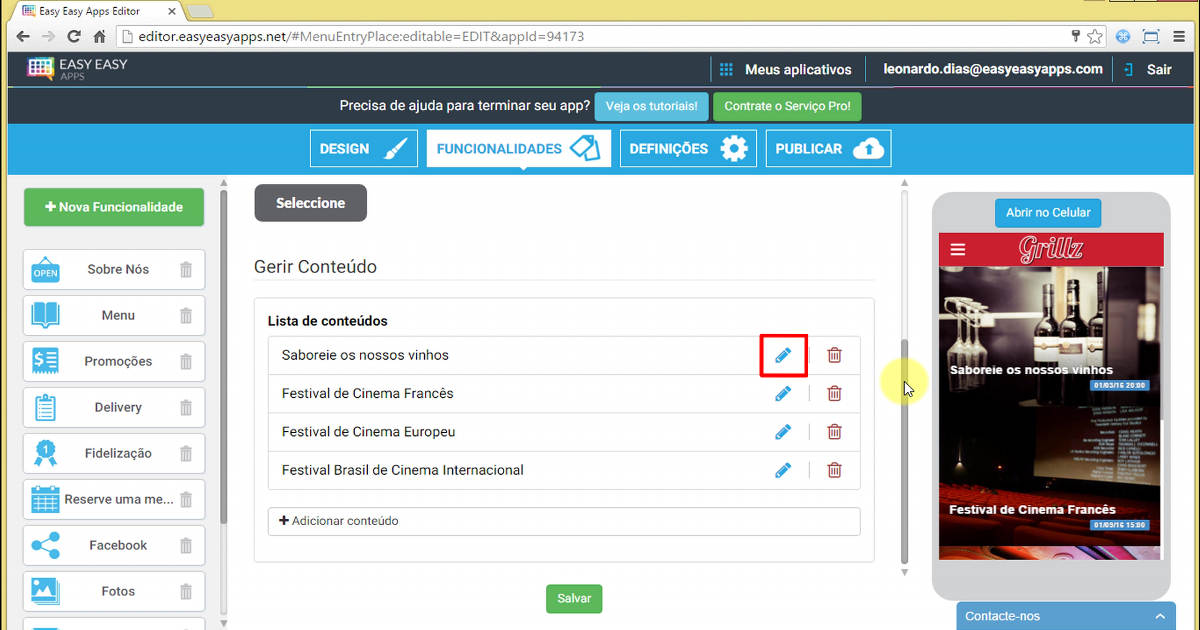Click '+ Nova Funcionalidade' button
This screenshot has height=630, width=1200.
(114, 207)
